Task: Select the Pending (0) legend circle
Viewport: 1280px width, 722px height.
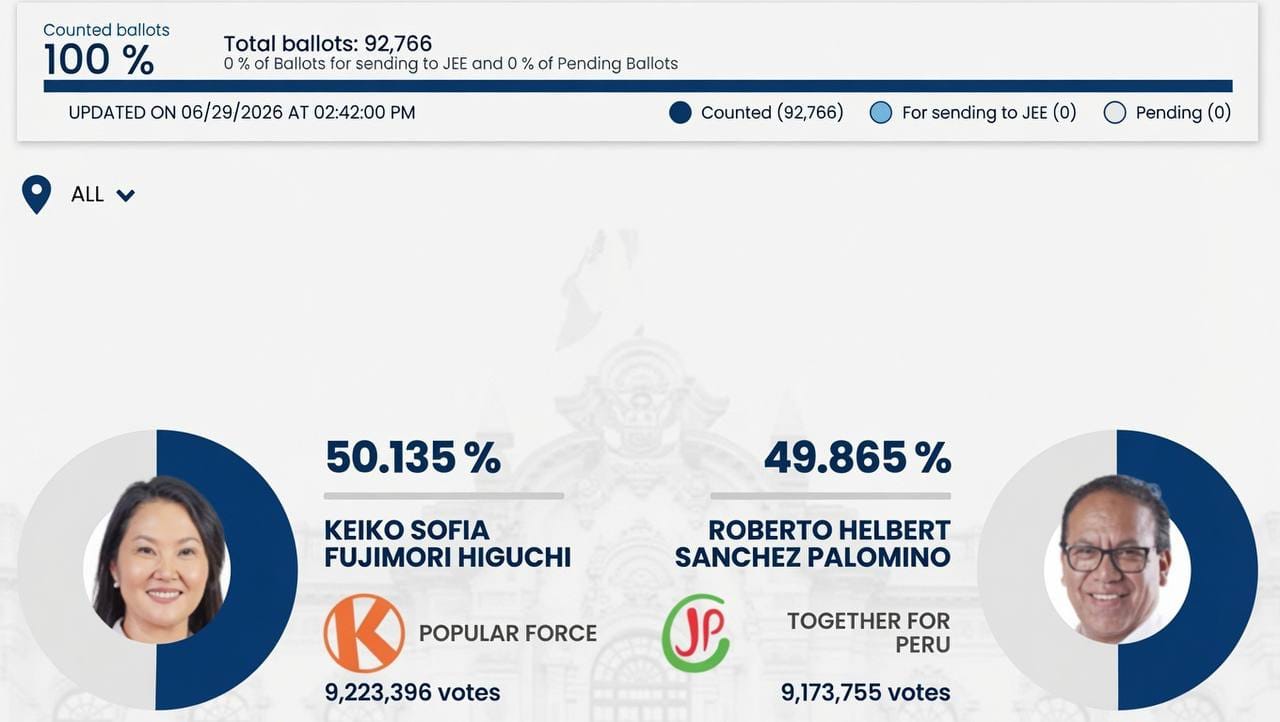Action: 1114,113
